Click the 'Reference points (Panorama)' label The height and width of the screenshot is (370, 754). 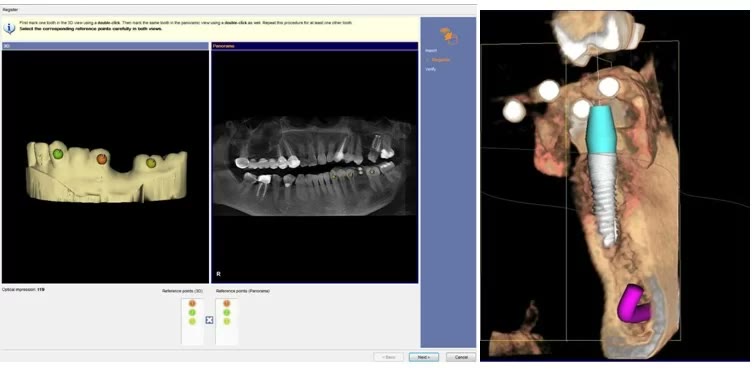pyautogui.click(x=243, y=291)
